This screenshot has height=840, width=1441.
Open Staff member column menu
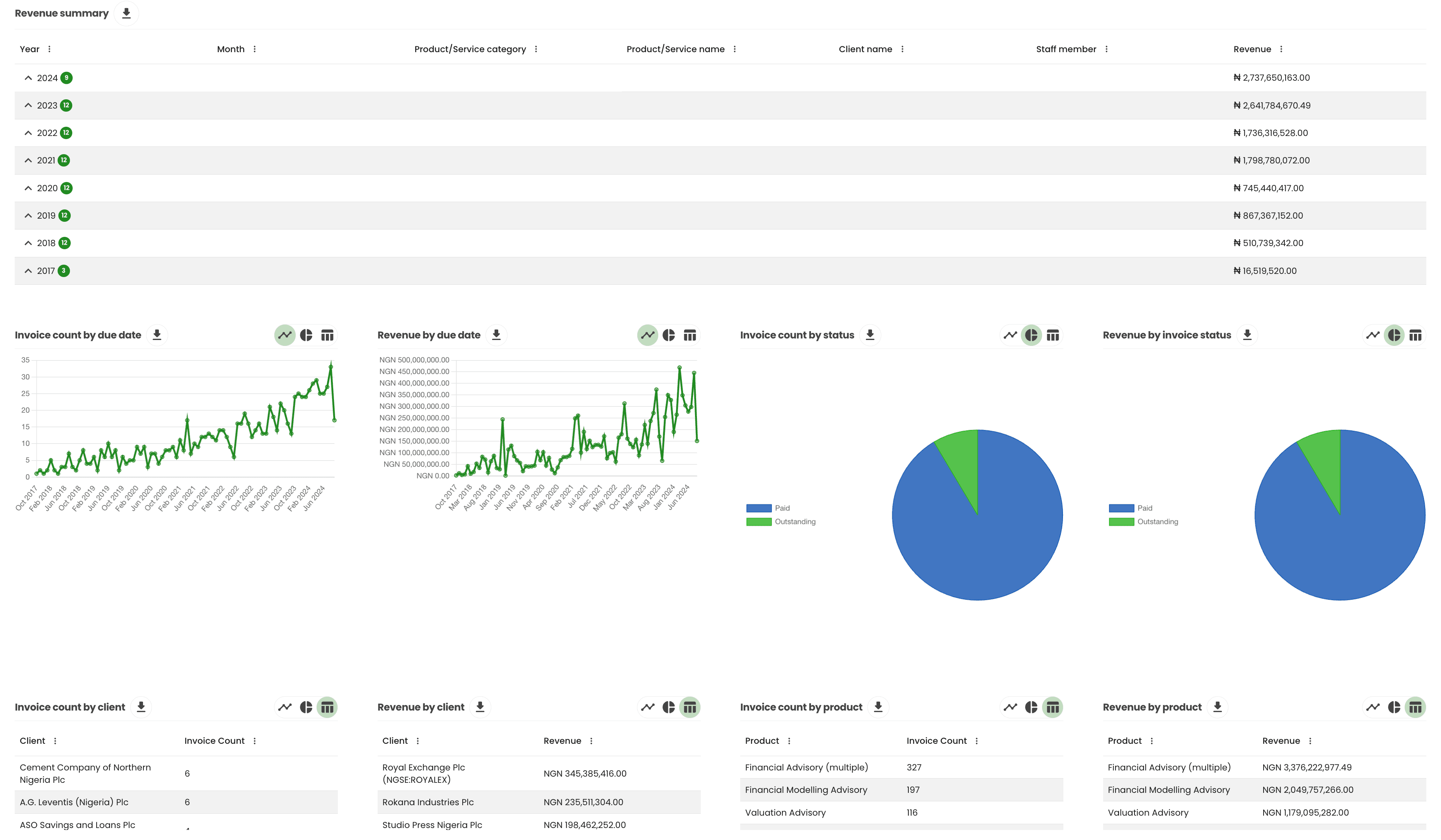1107,49
